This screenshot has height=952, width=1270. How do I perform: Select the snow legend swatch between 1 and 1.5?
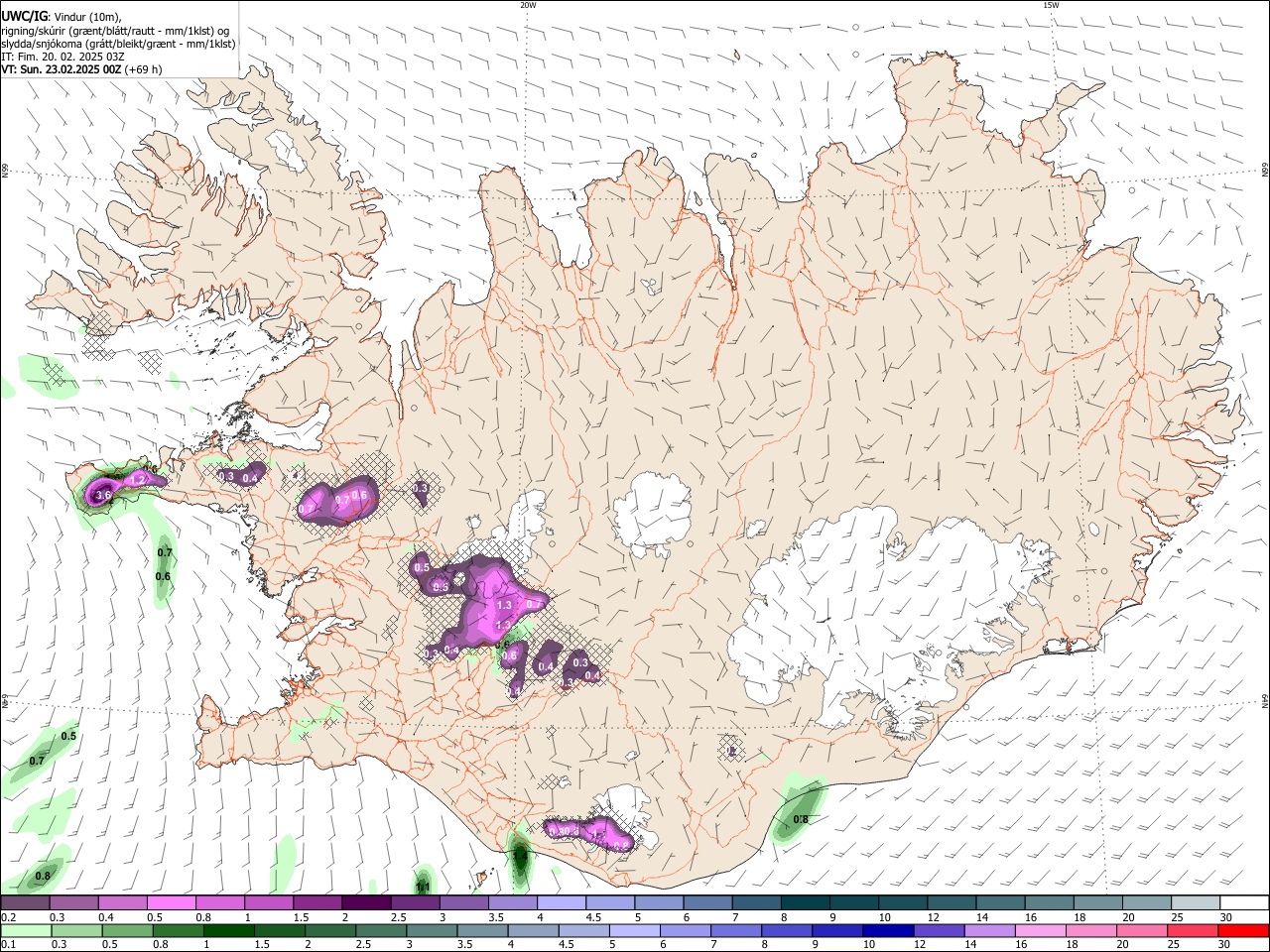pos(268,902)
